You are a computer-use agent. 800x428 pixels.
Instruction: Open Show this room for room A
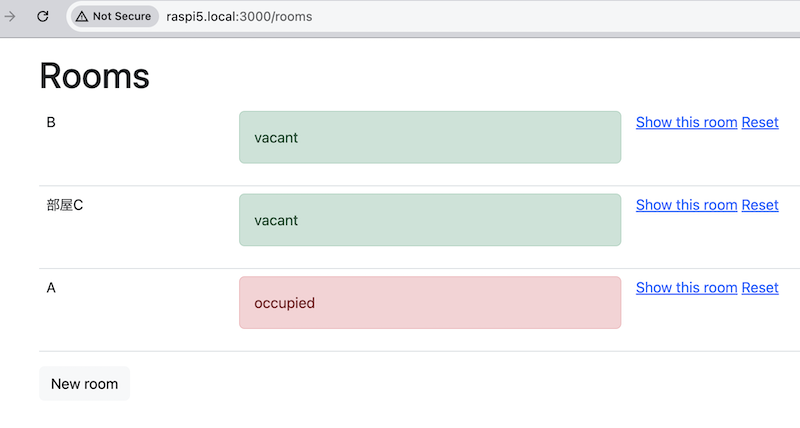(686, 288)
